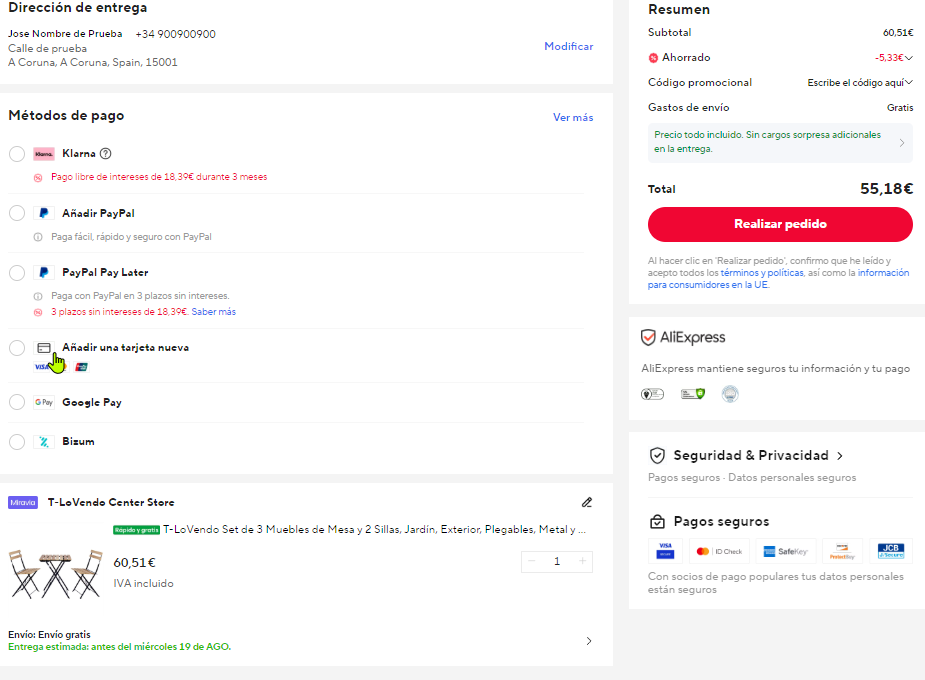Open the Precio todo incluido details chevron
This screenshot has width=925, height=680.
click(901, 143)
